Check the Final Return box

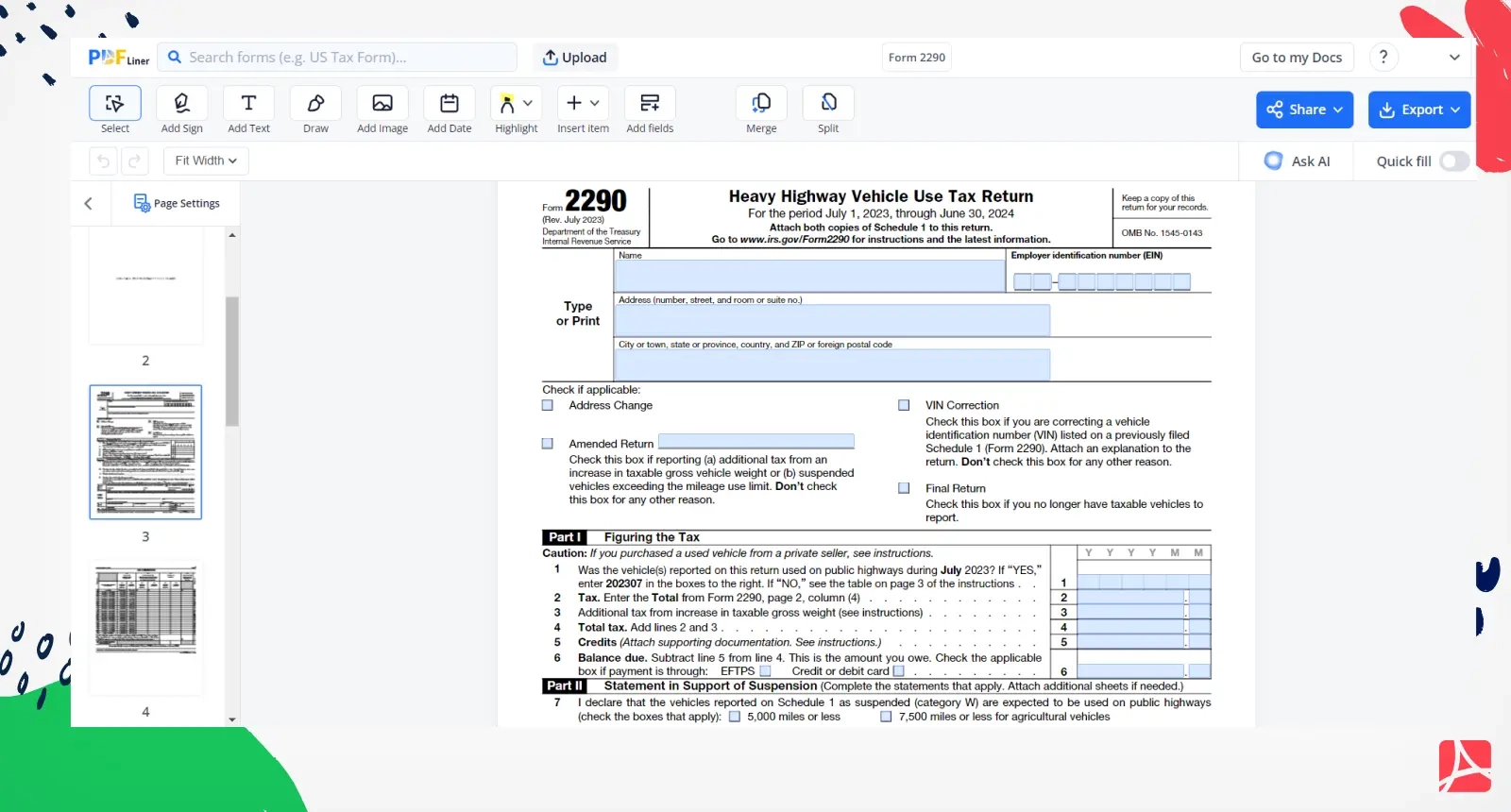904,488
